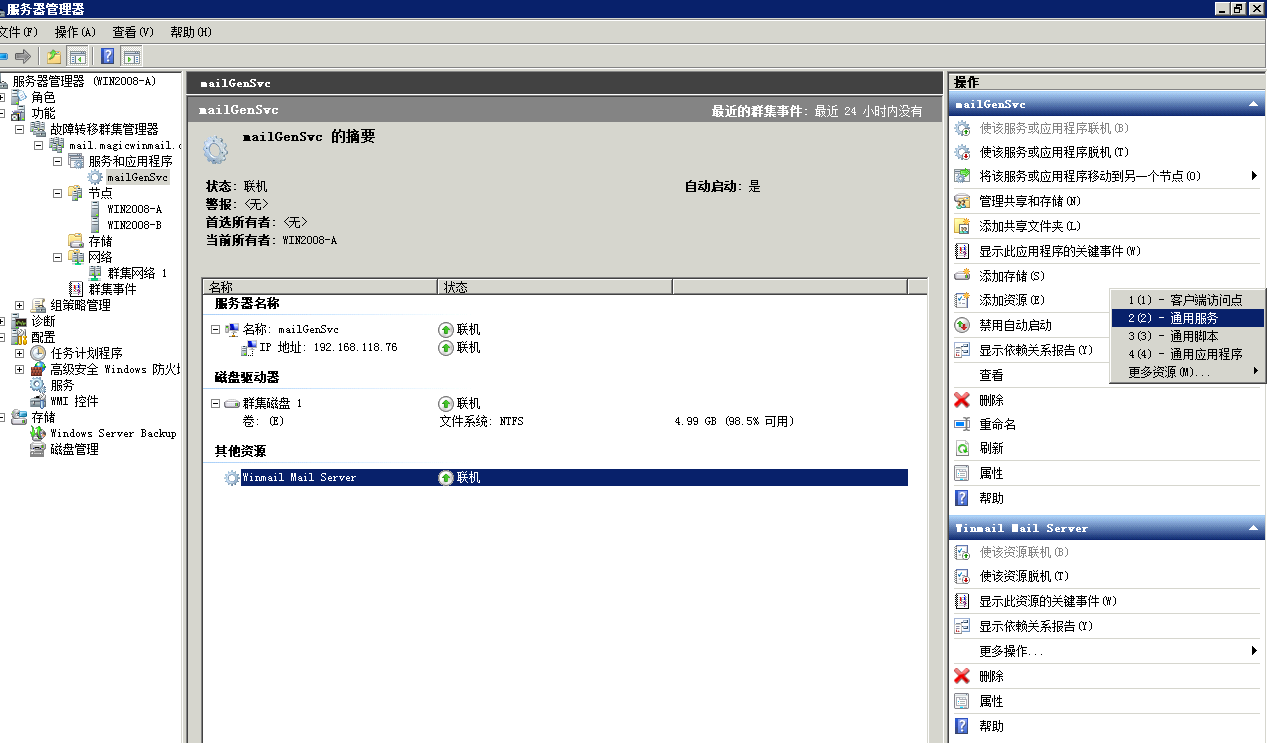Viewport: 1267px width, 743px height.
Task: Click 管理共享和存储(N) action
Action: click(1029, 201)
